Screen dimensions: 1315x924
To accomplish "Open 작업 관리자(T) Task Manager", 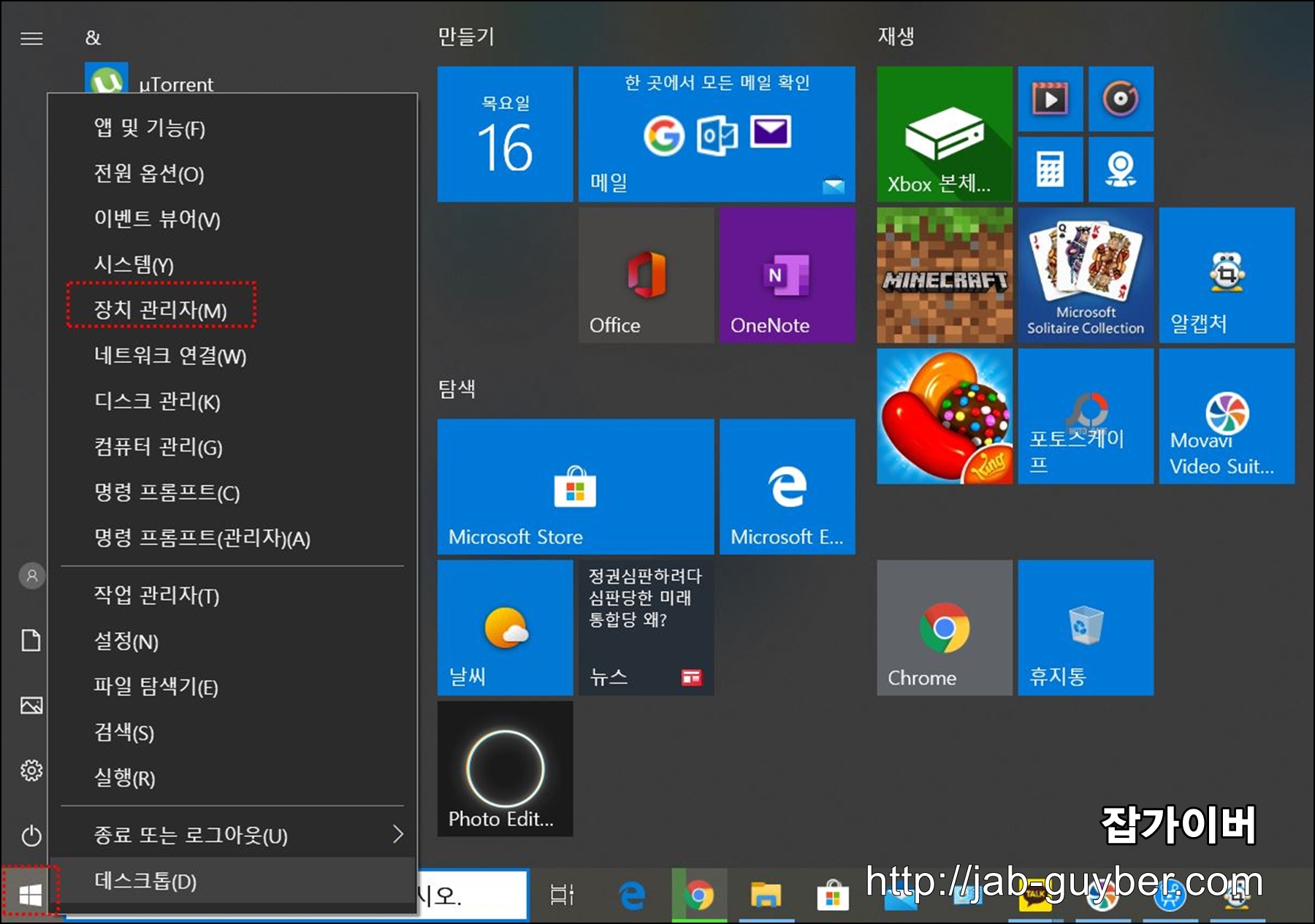I will click(x=233, y=595).
